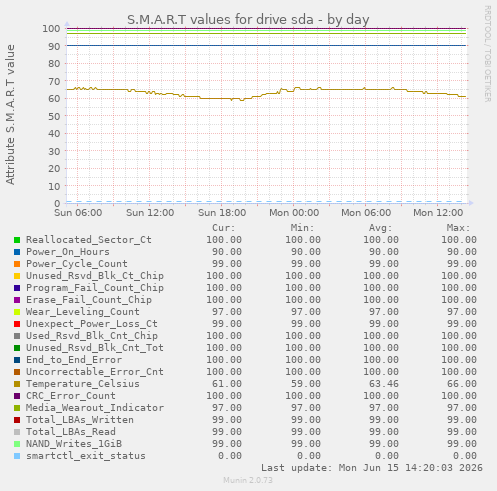Click the Power_Cycle_Count orange legend swatch
The width and height of the screenshot is (497, 491).
click(x=17, y=264)
